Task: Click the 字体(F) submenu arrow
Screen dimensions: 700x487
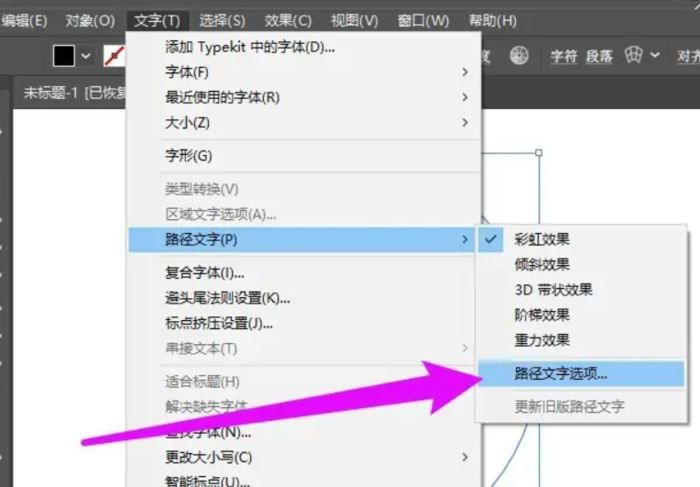Action: pos(465,72)
